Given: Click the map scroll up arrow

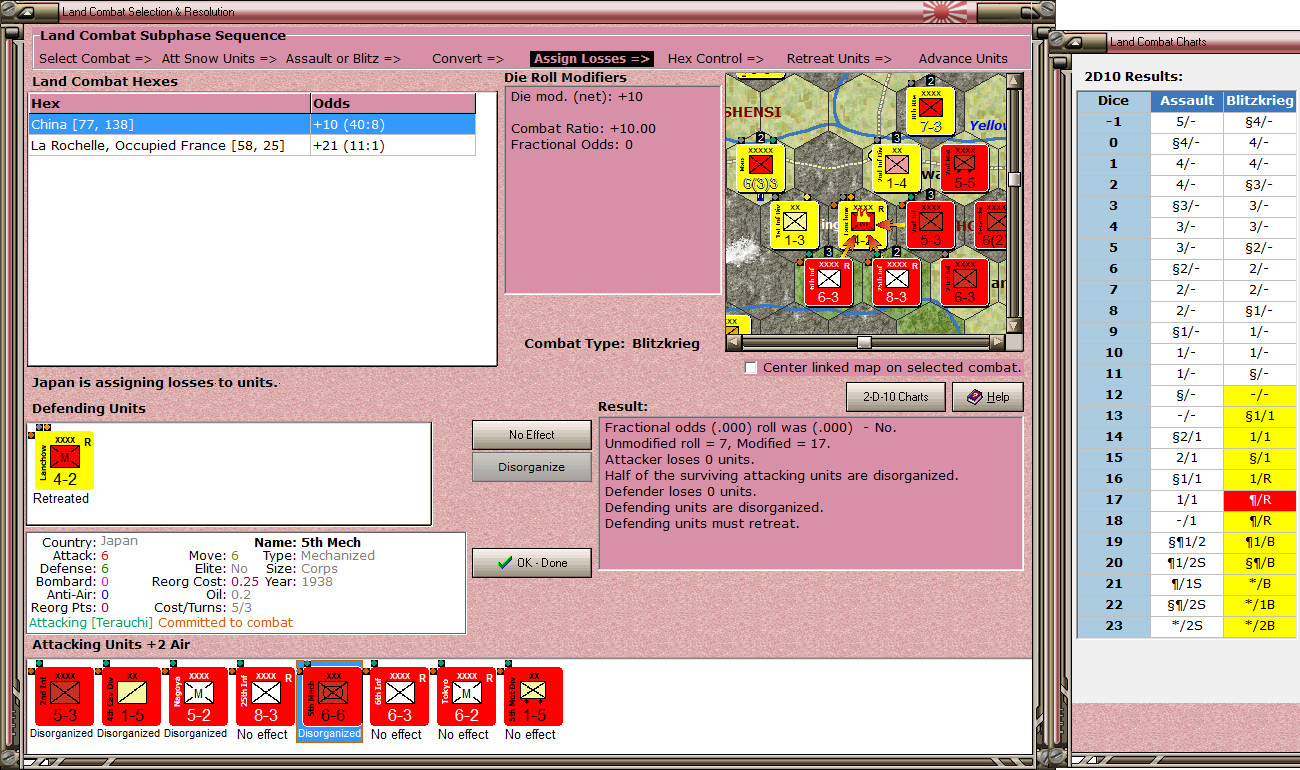Looking at the screenshot, I should pyautogui.click(x=1015, y=80).
